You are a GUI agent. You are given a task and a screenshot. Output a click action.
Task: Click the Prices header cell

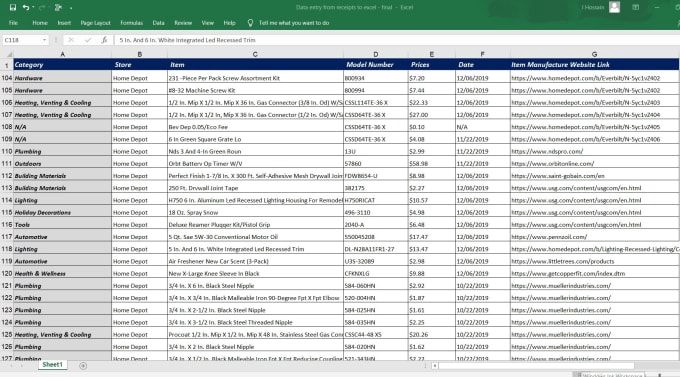(432, 65)
